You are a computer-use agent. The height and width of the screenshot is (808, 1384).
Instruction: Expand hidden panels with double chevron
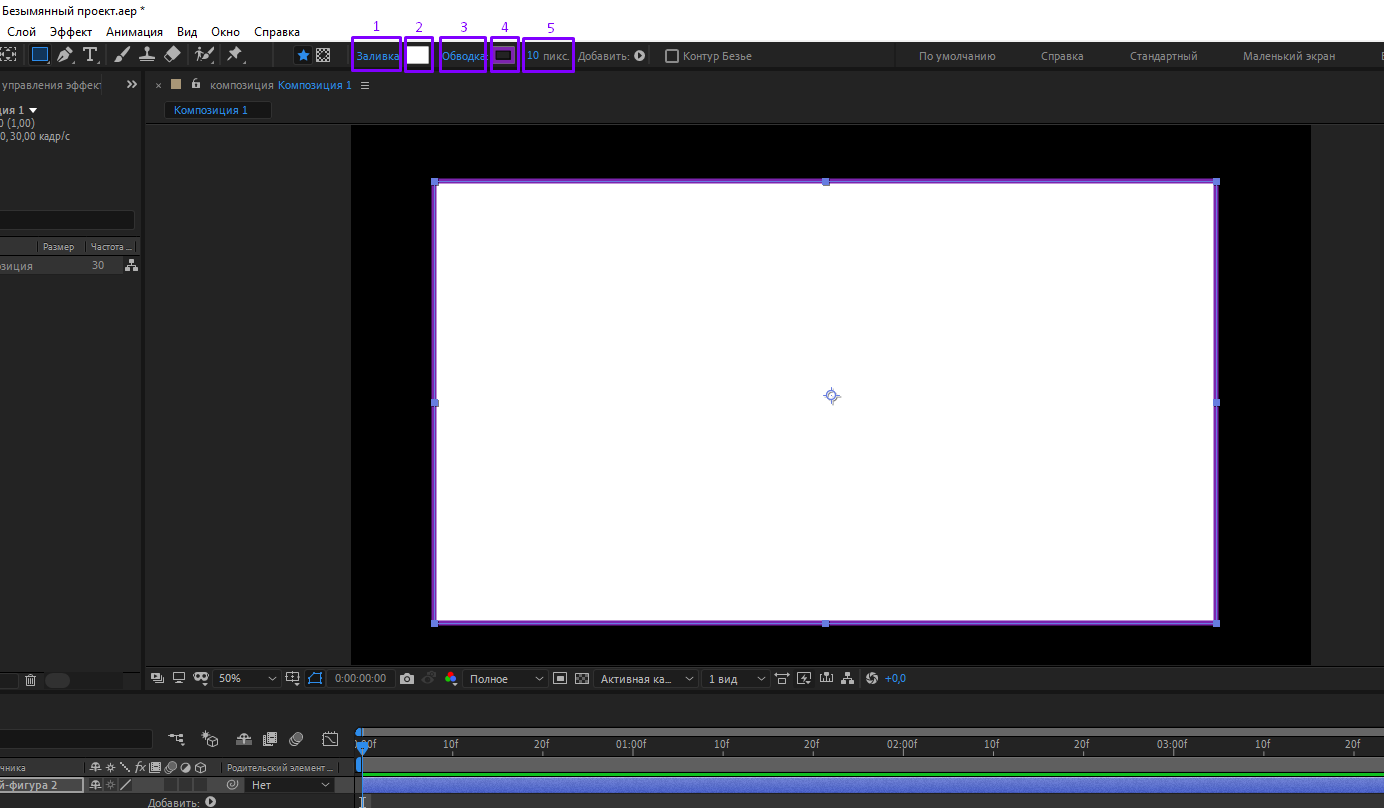(132, 85)
